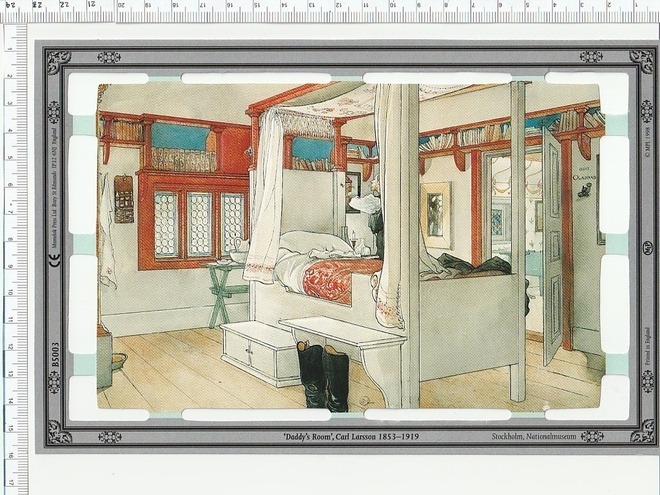
Task: Click the copyright notice "© MPL 1998"
Action: (648, 142)
